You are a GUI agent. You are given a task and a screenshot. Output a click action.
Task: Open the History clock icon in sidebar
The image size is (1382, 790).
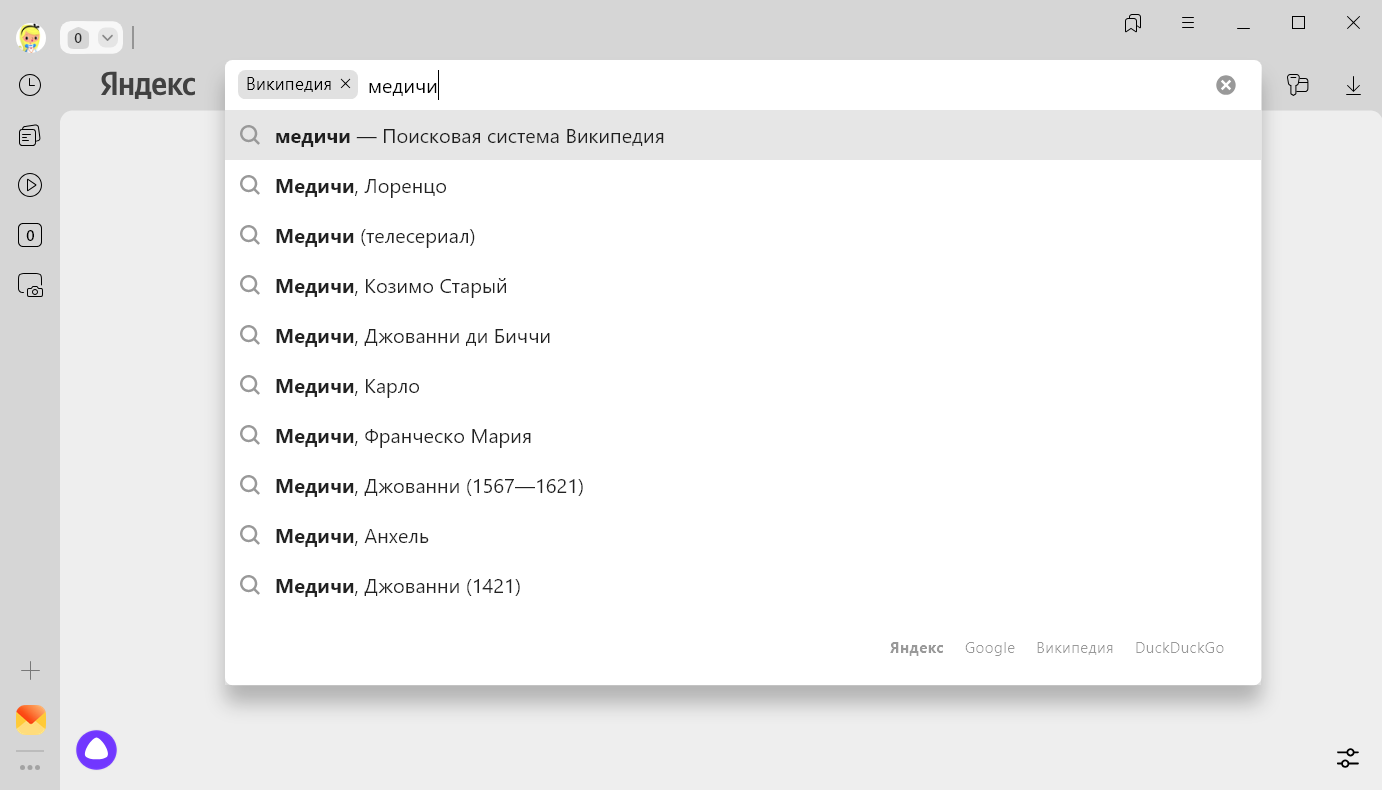pyautogui.click(x=30, y=85)
